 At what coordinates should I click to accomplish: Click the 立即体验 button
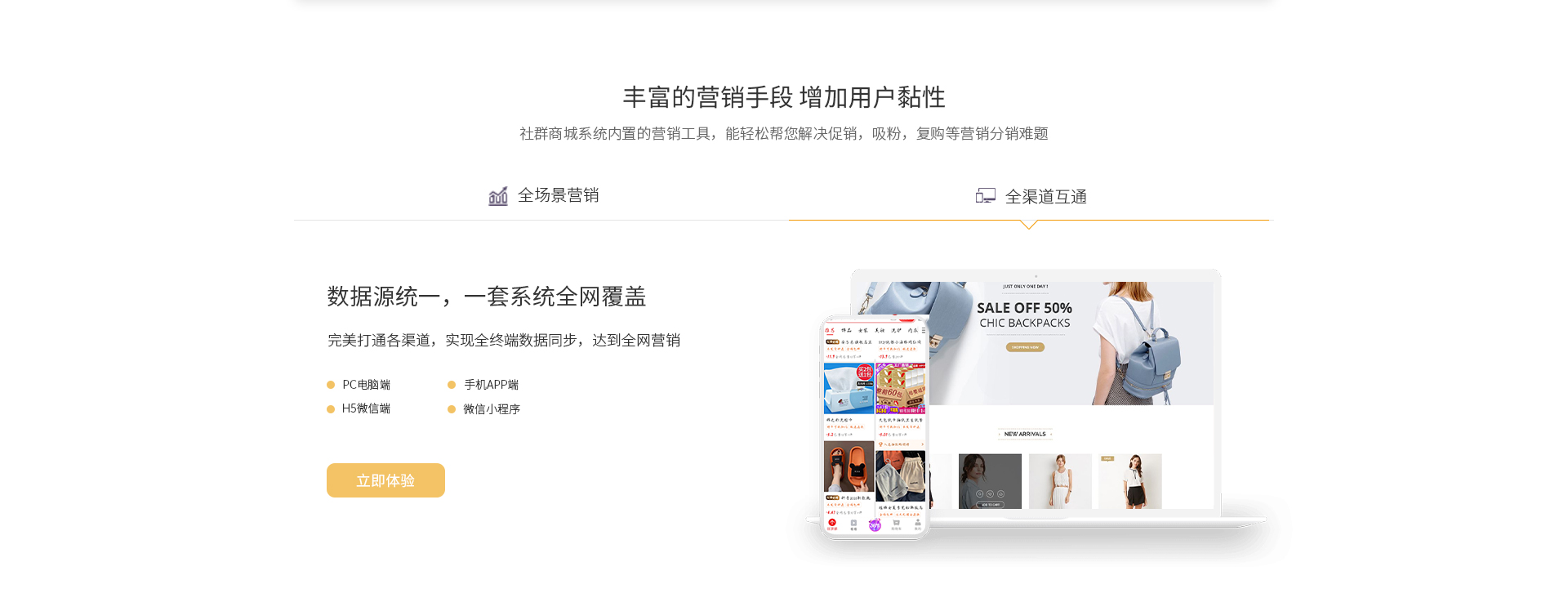(x=385, y=480)
